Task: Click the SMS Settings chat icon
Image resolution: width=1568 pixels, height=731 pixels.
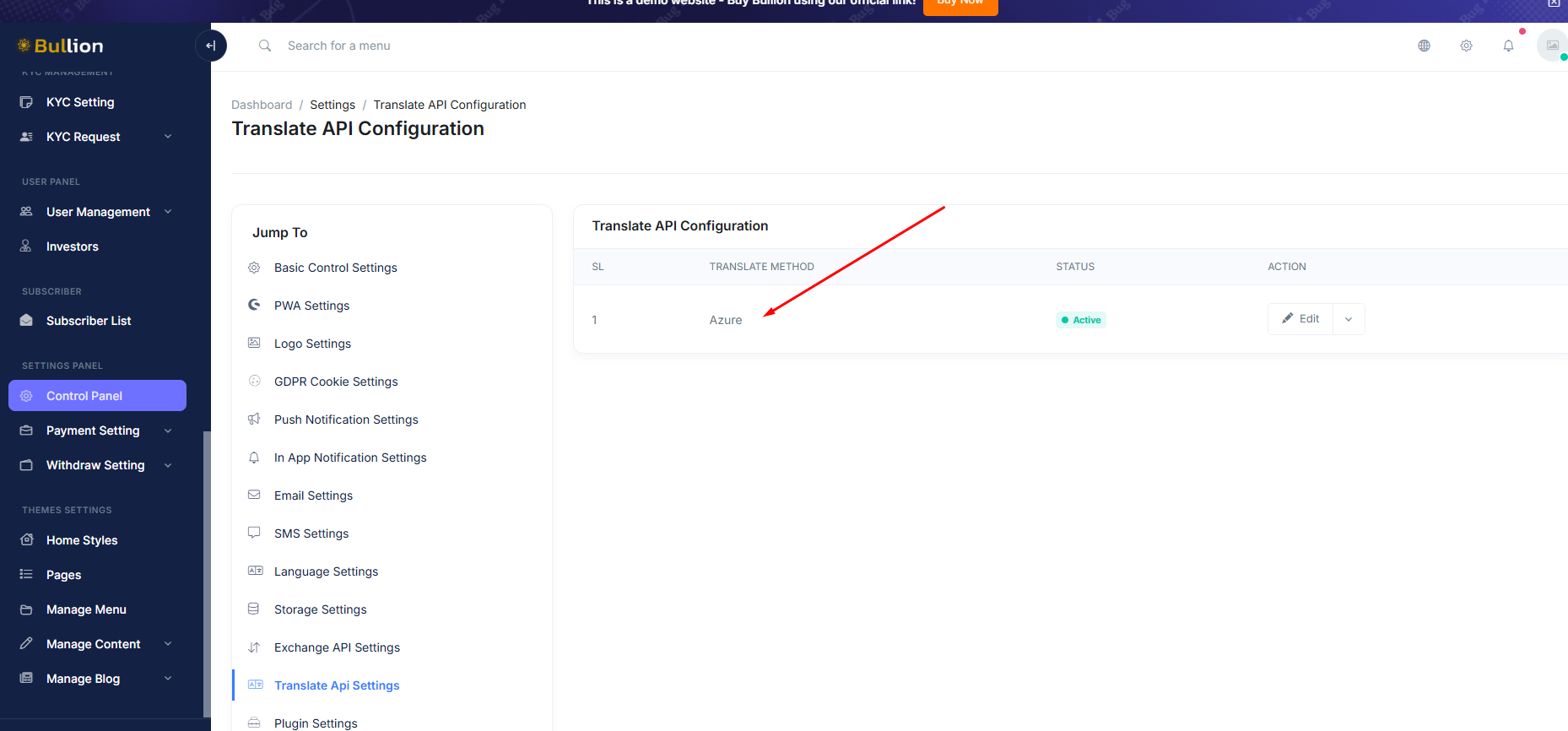Action: pos(254,533)
